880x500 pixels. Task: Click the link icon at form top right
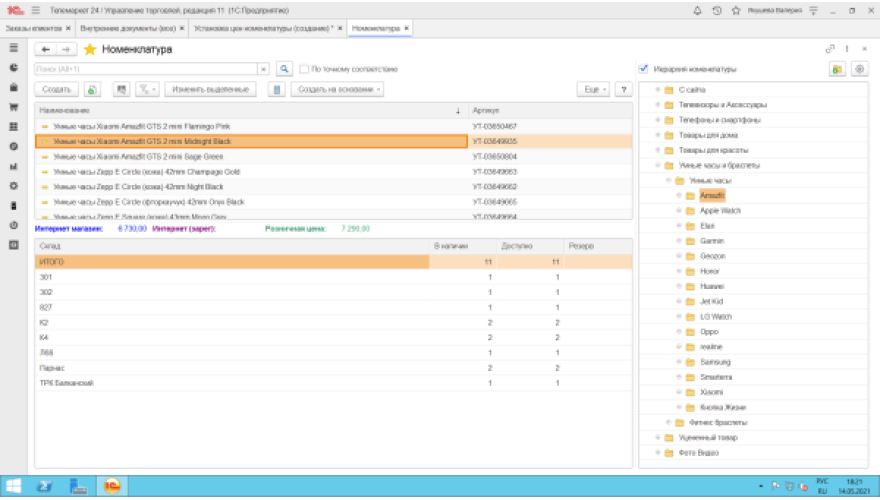(x=830, y=49)
